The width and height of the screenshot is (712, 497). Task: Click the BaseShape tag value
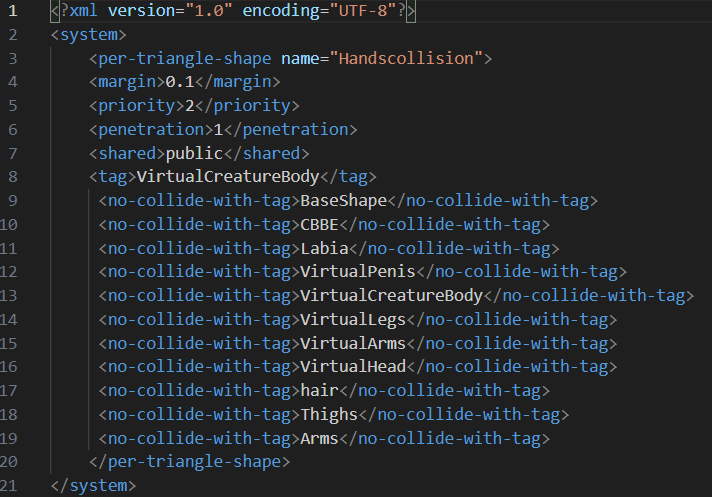[343, 201]
